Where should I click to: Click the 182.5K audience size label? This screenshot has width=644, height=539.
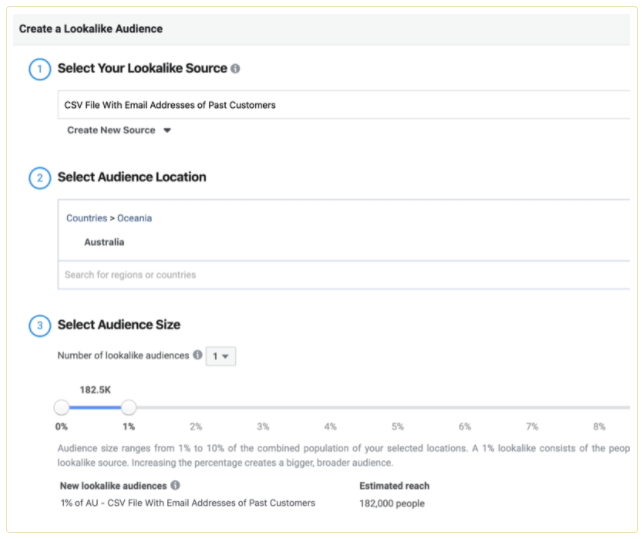point(96,388)
